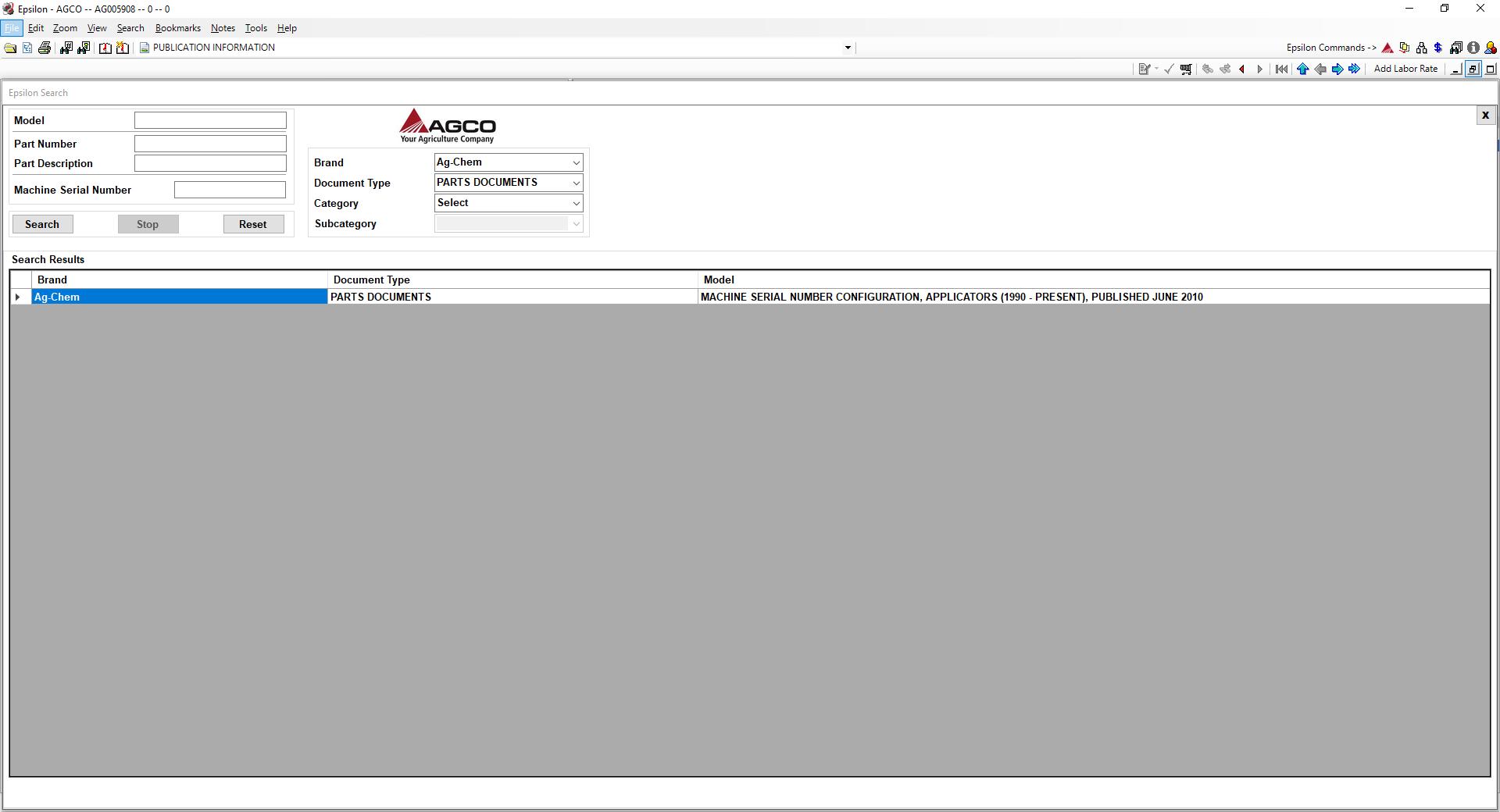The width and height of the screenshot is (1500, 812).
Task: Click the blue up arrow icon
Action: point(1302,69)
